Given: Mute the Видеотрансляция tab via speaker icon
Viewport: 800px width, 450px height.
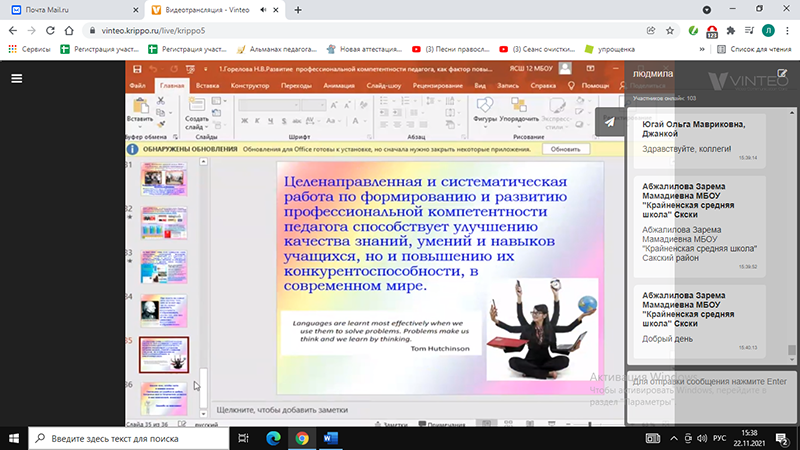Looking at the screenshot, I should 263,10.
